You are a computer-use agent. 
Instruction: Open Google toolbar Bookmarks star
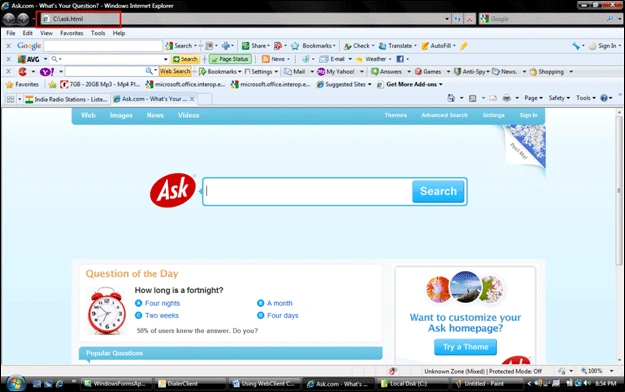[x=295, y=46]
